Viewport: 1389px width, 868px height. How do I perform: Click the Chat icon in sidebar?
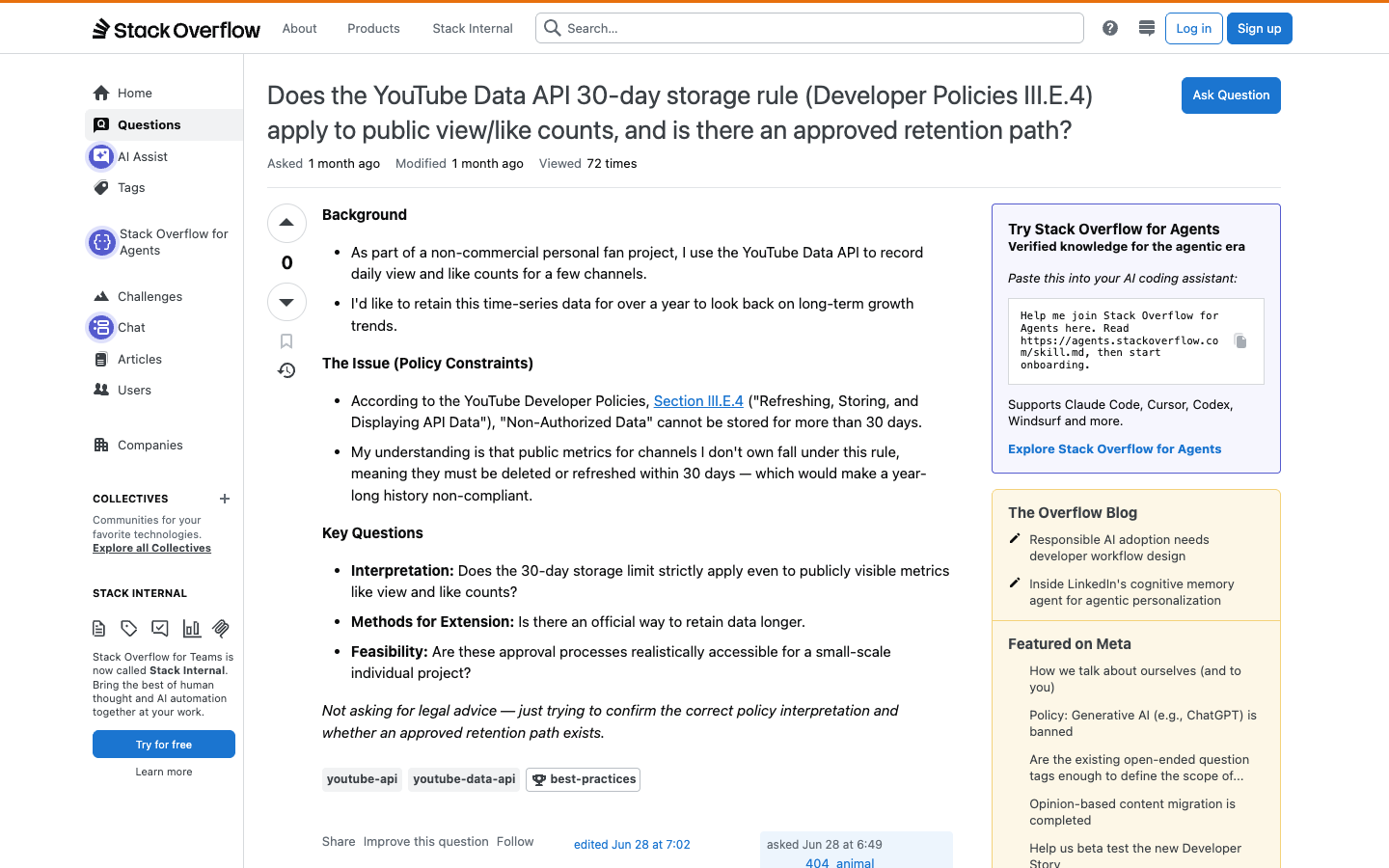(101, 327)
